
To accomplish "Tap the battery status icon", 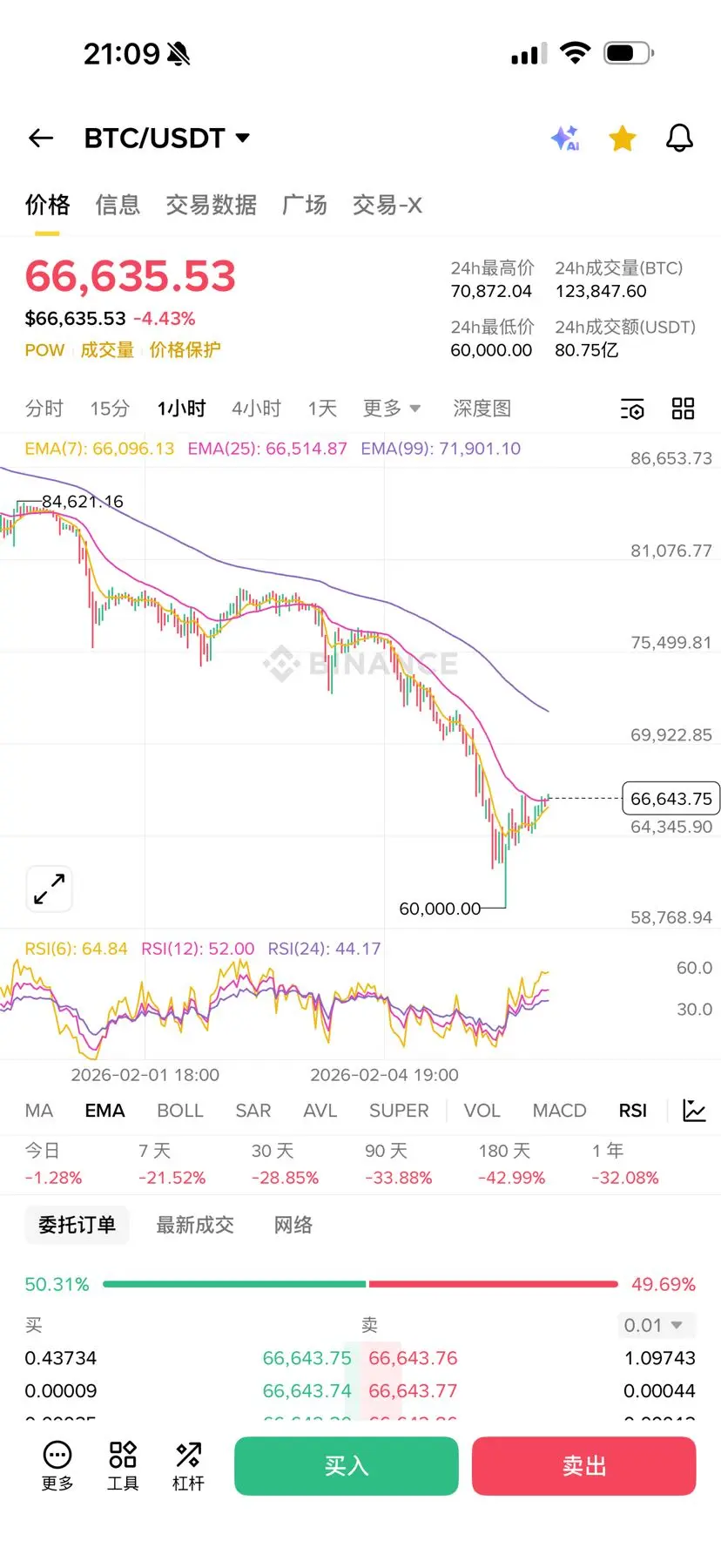I will pyautogui.click(x=628, y=53).
